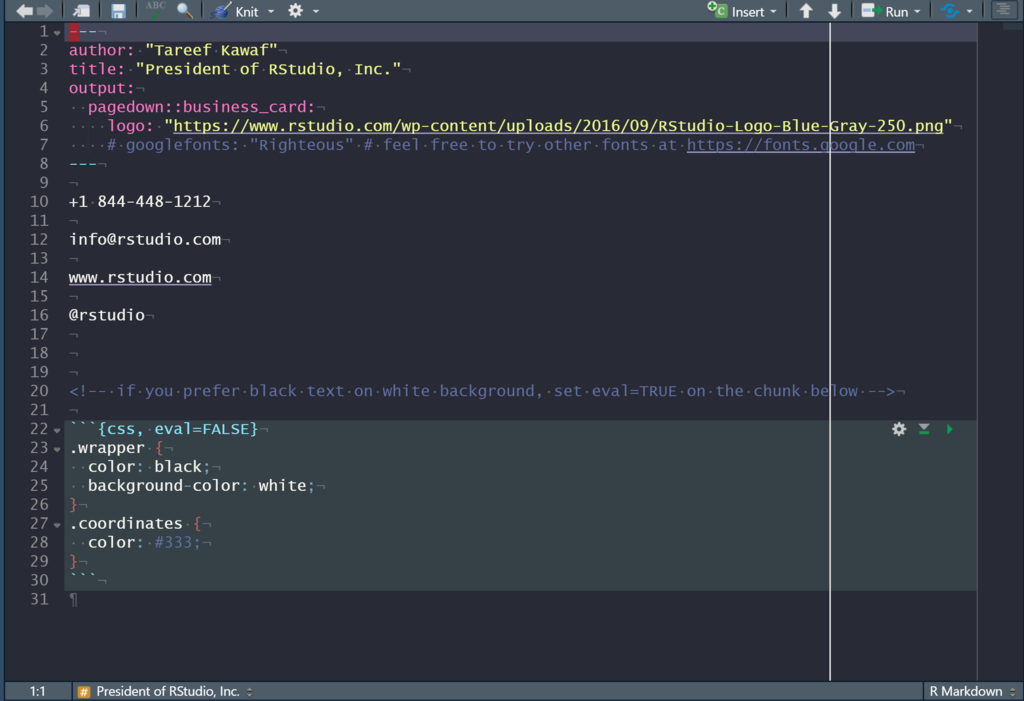Image resolution: width=1024 pixels, height=701 pixels.
Task: Run spell check on document
Action: [155, 10]
